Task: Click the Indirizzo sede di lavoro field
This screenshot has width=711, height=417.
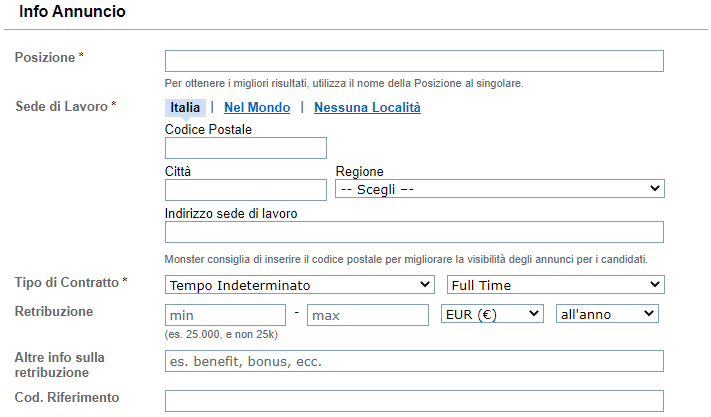Action: 414,232
